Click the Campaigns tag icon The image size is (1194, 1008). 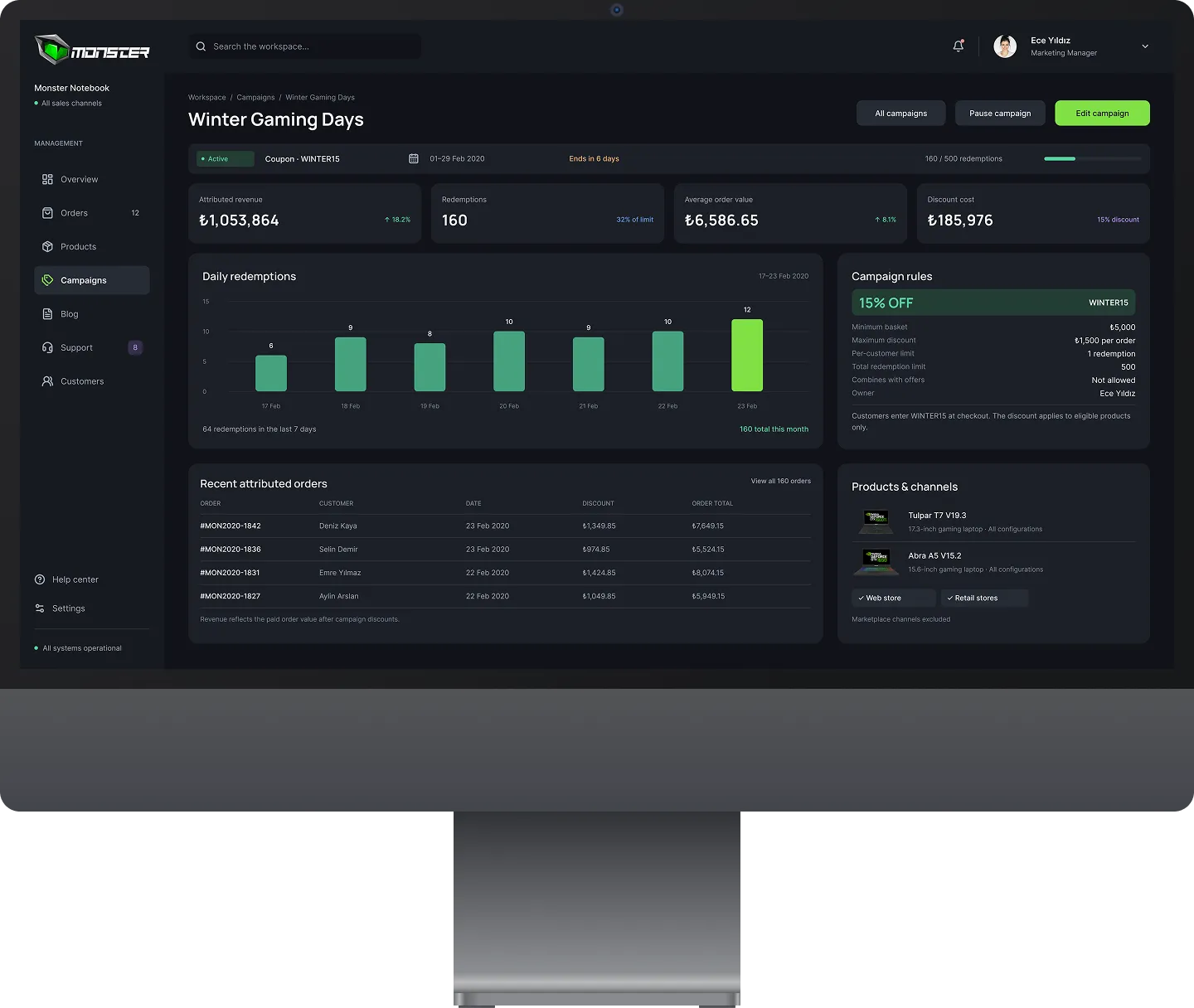[x=47, y=280]
